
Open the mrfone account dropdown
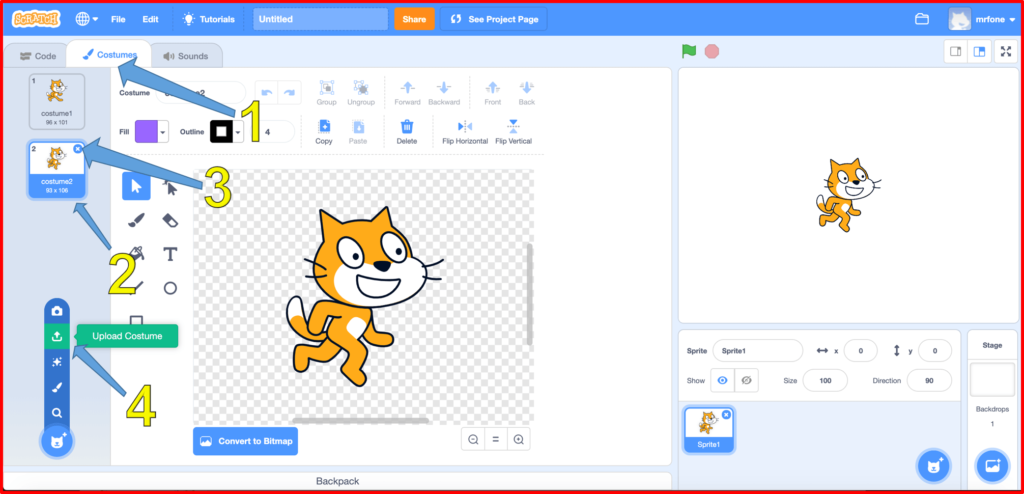982,19
